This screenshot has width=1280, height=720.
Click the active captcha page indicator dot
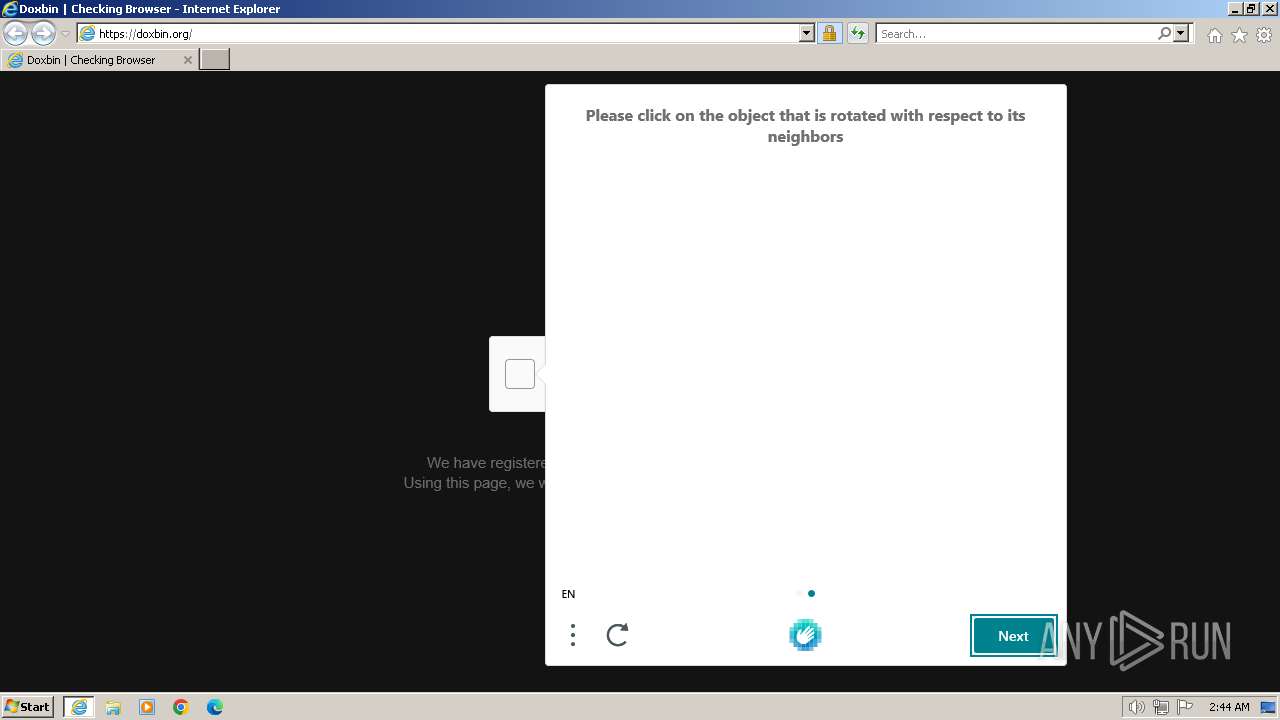(811, 593)
